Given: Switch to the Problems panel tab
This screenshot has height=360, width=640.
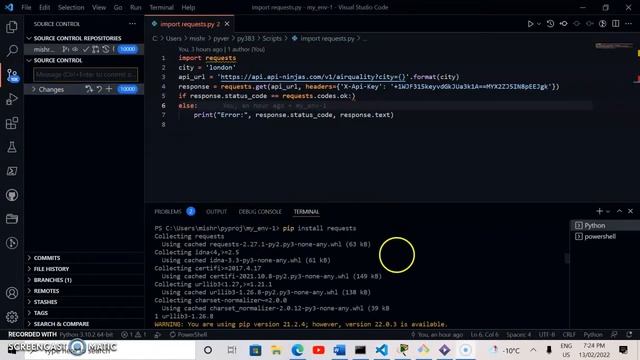Looking at the screenshot, I should tap(168, 211).
